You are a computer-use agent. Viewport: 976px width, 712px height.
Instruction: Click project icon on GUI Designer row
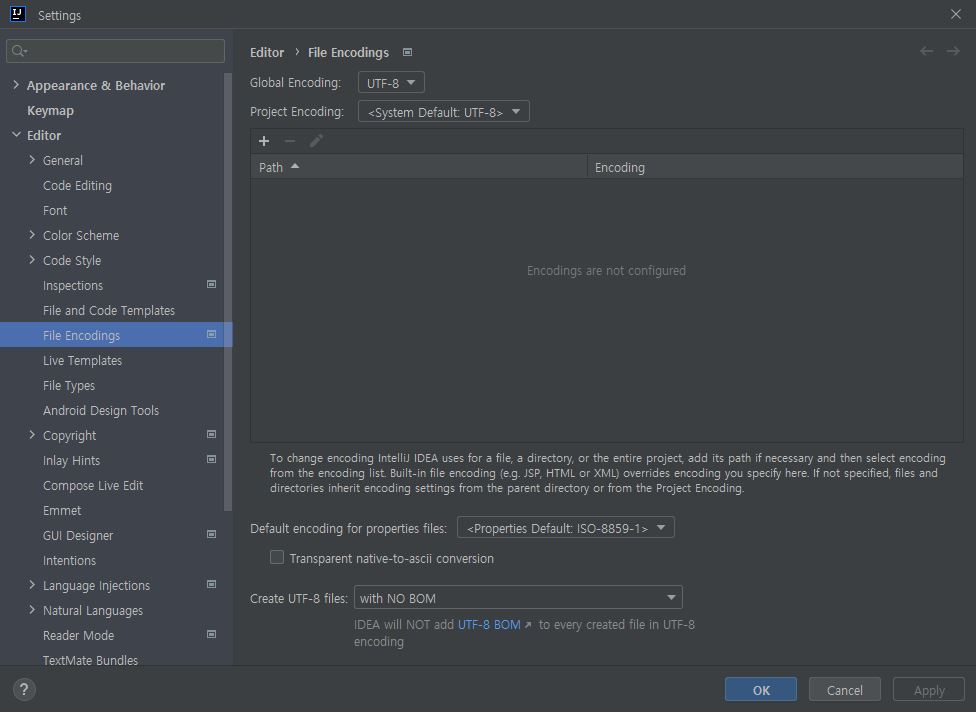click(212, 534)
